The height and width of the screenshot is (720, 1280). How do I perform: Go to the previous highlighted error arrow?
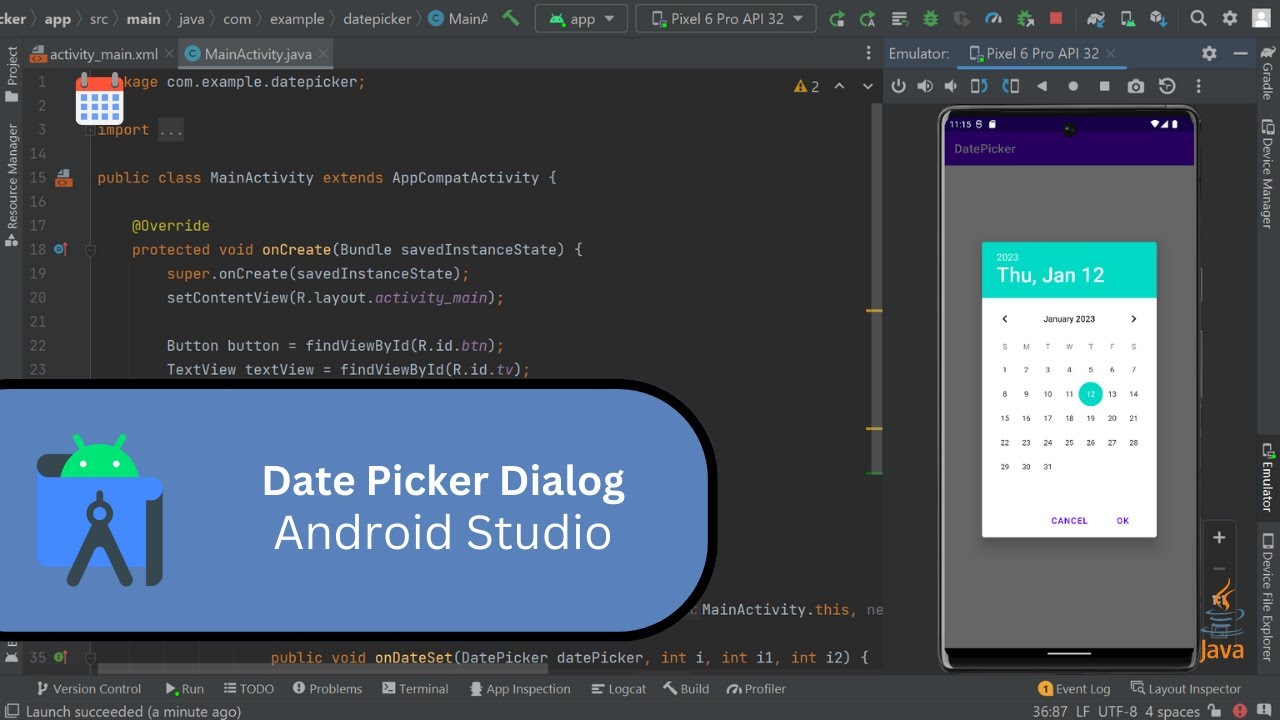(839, 87)
